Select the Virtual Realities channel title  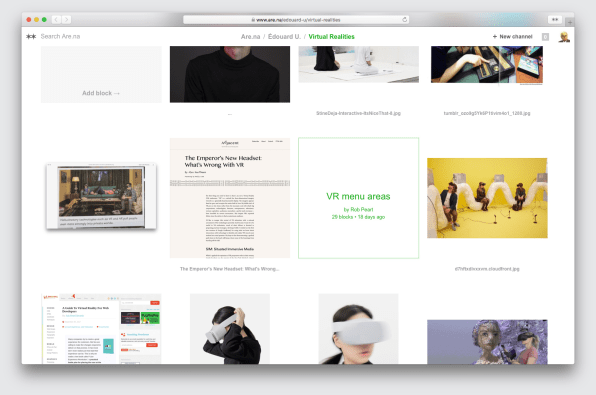[x=331, y=36]
